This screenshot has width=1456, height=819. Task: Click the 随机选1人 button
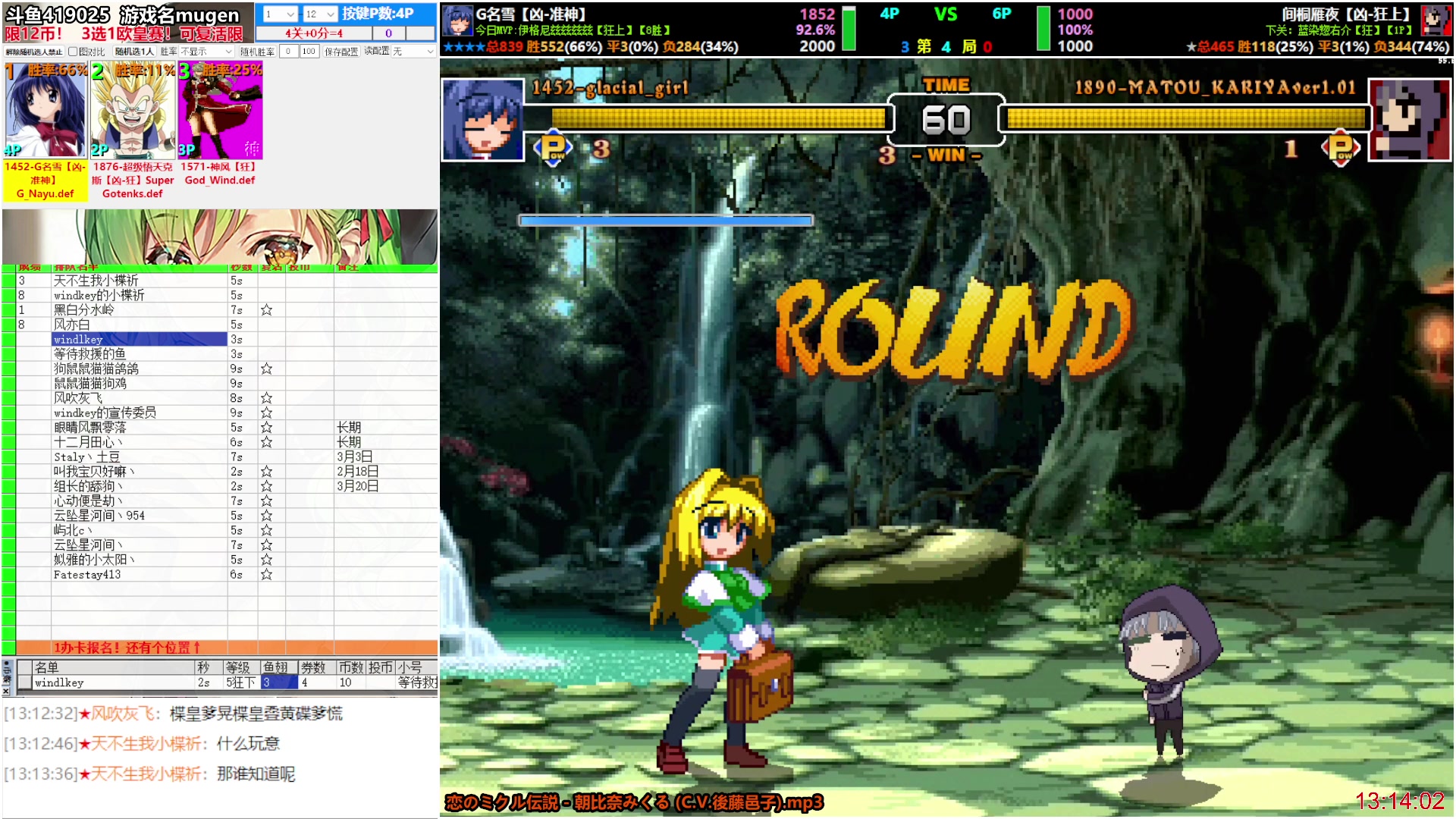[133, 52]
